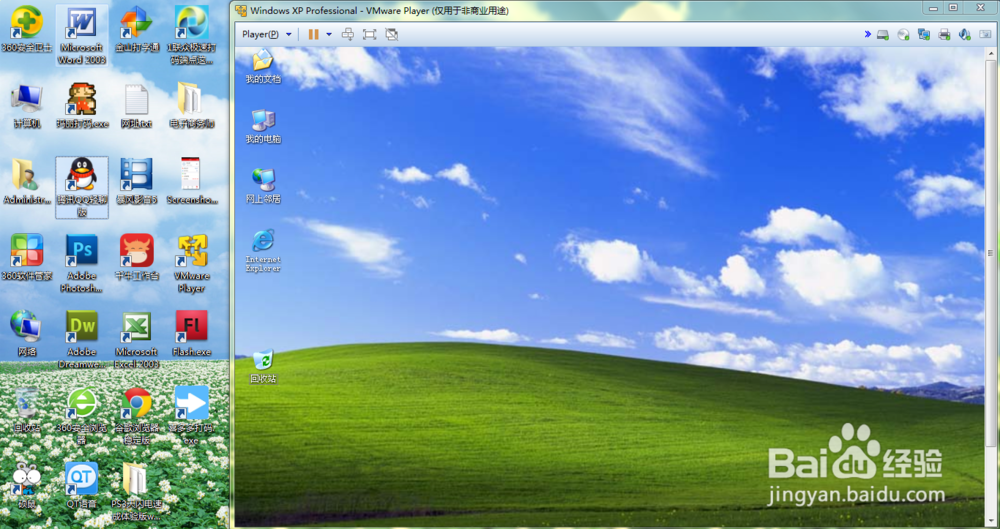Click the VMware title bar app icon

pyautogui.click(x=241, y=10)
